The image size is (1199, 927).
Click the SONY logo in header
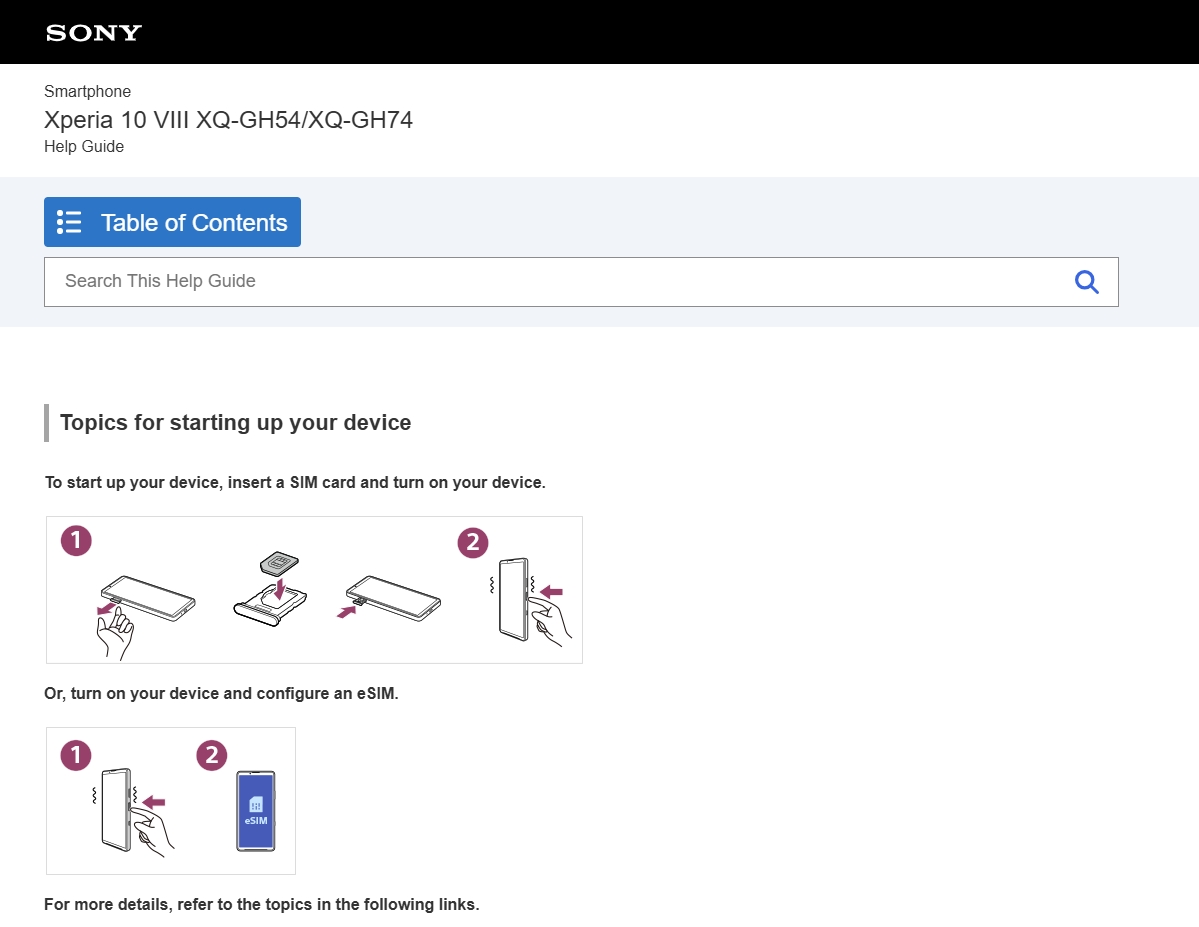pyautogui.click(x=93, y=33)
